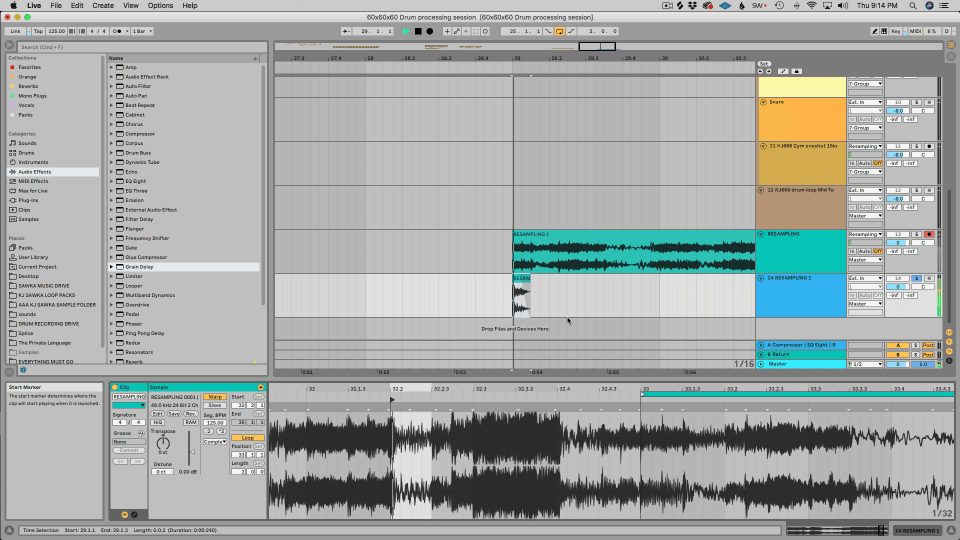960x540 pixels.
Task: Click the Transpose knob
Action: pyautogui.click(x=163, y=443)
